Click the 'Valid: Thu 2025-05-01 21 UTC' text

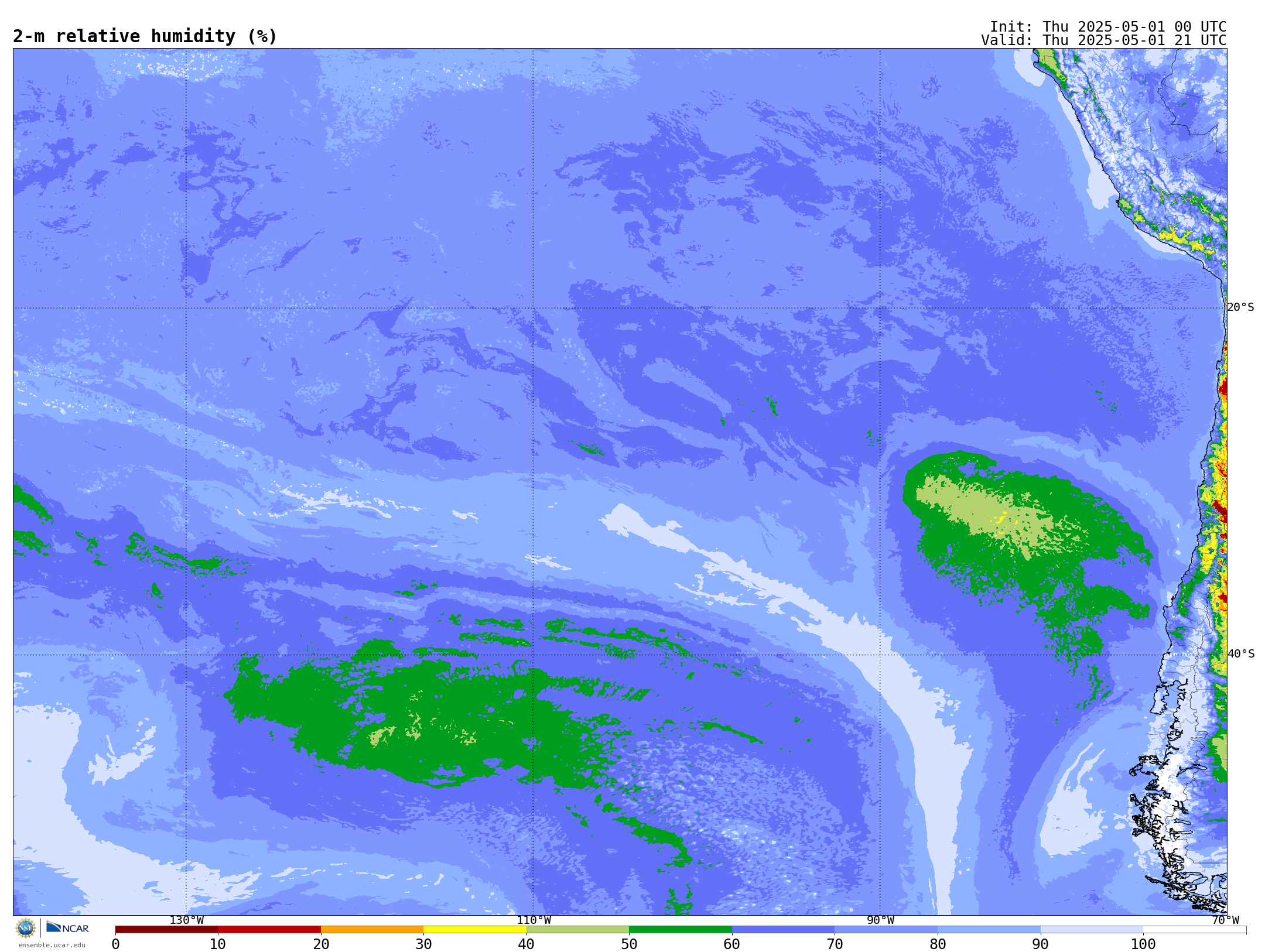1104,40
